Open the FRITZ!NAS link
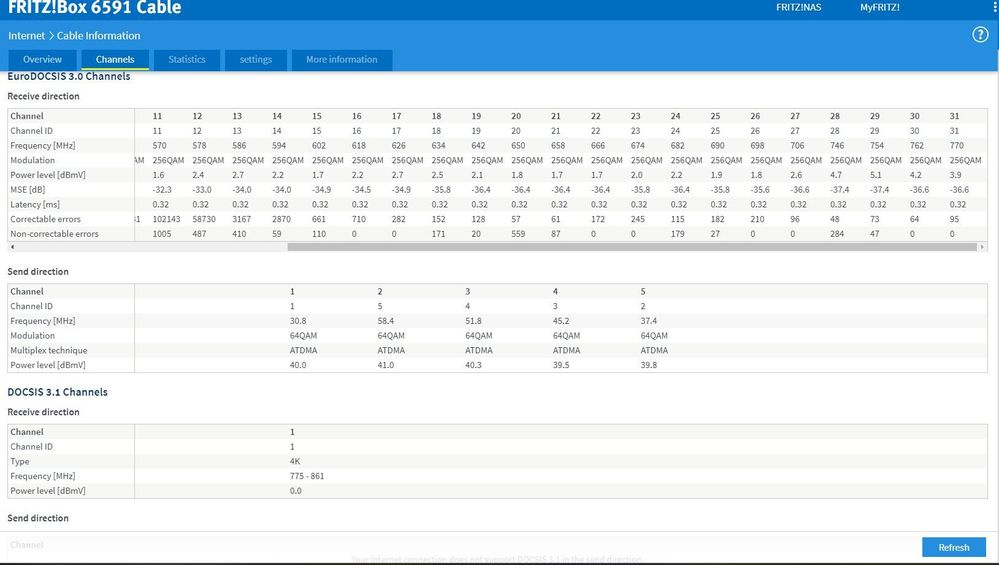The image size is (999, 565). click(798, 8)
